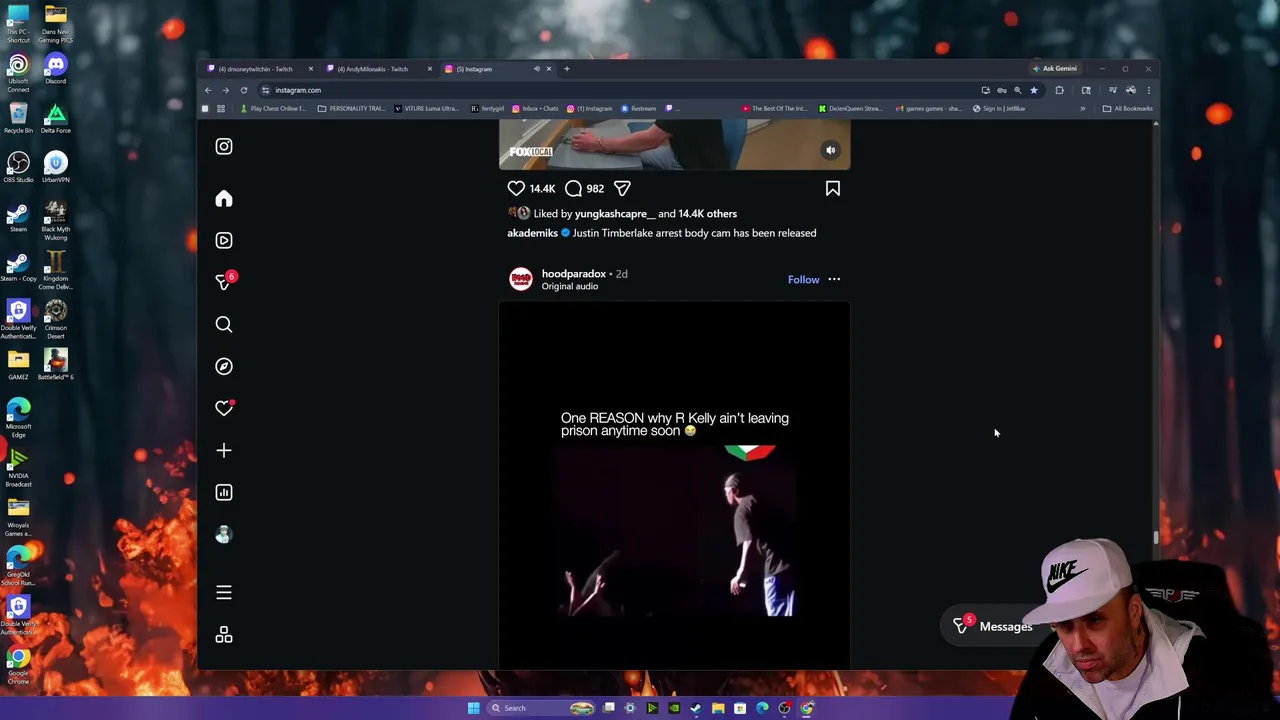The width and height of the screenshot is (1280, 720).
Task: Open Instagram logo in sidebar
Action: tap(224, 147)
